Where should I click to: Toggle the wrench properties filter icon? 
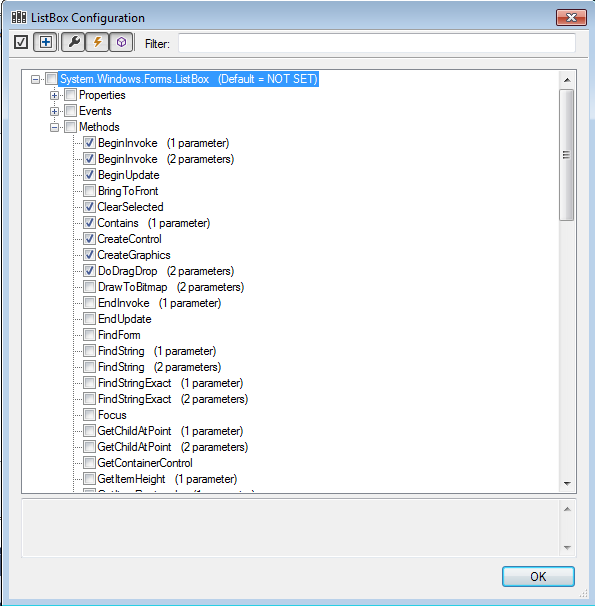73,42
